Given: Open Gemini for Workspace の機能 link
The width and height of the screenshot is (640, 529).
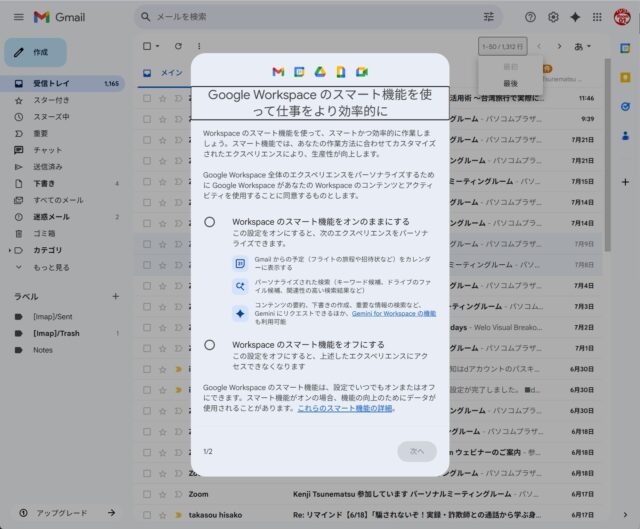Looking at the screenshot, I should coord(394,313).
